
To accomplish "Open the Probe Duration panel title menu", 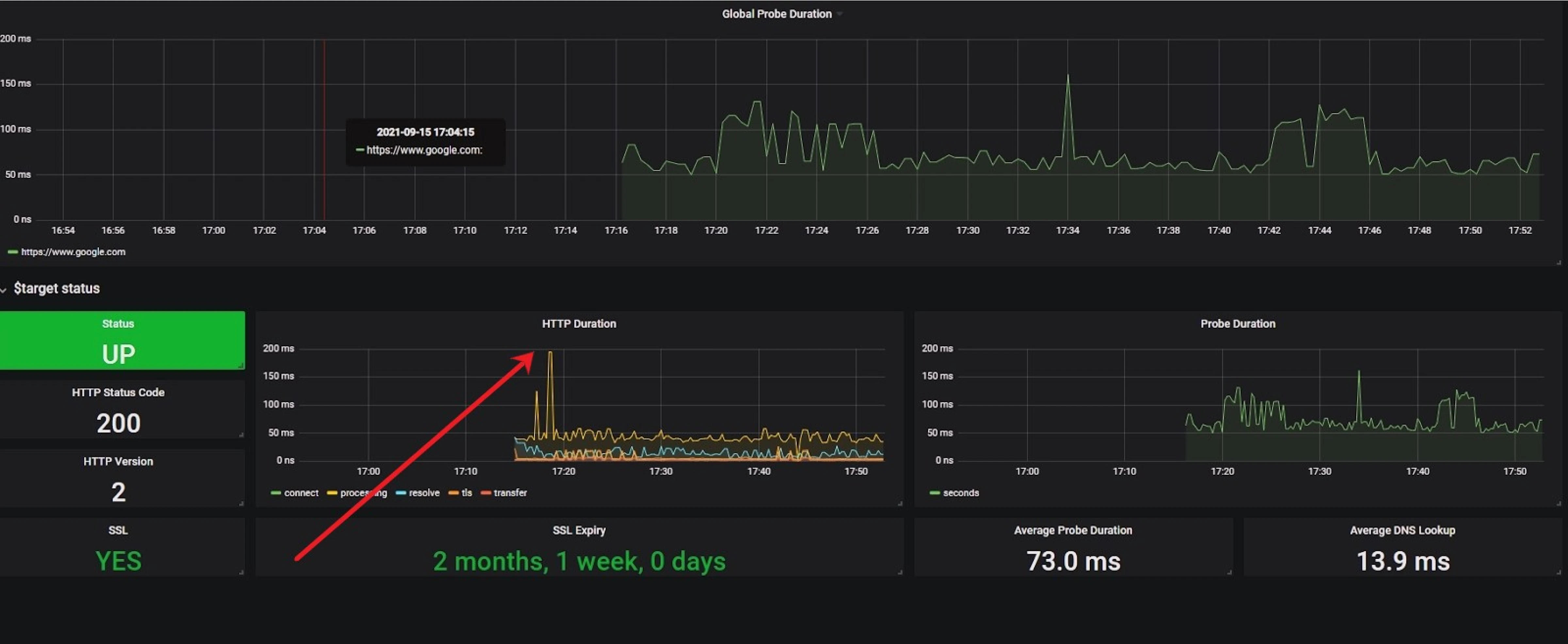I will point(1237,324).
